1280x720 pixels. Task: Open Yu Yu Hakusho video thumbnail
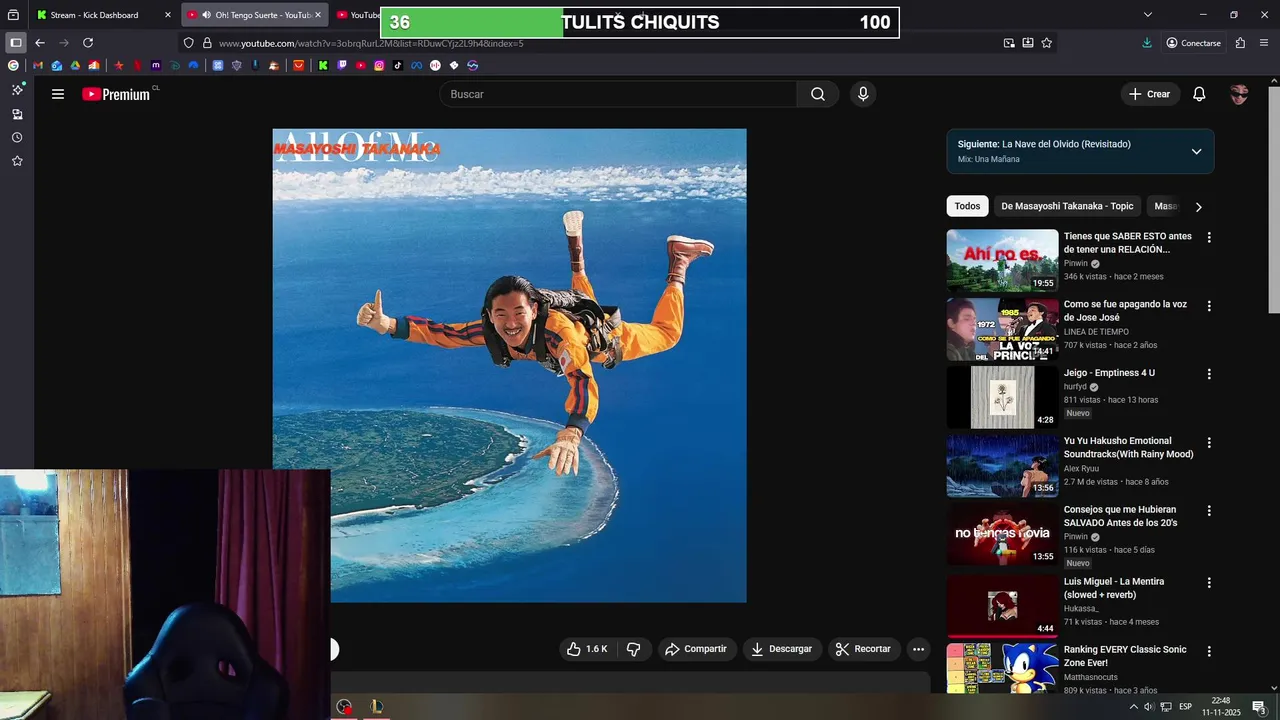(x=1002, y=466)
